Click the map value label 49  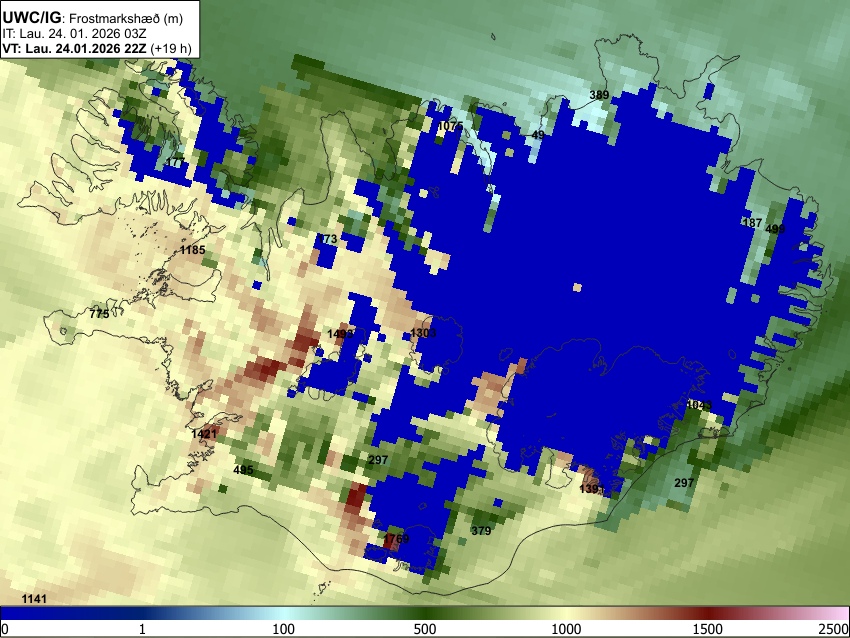538,134
